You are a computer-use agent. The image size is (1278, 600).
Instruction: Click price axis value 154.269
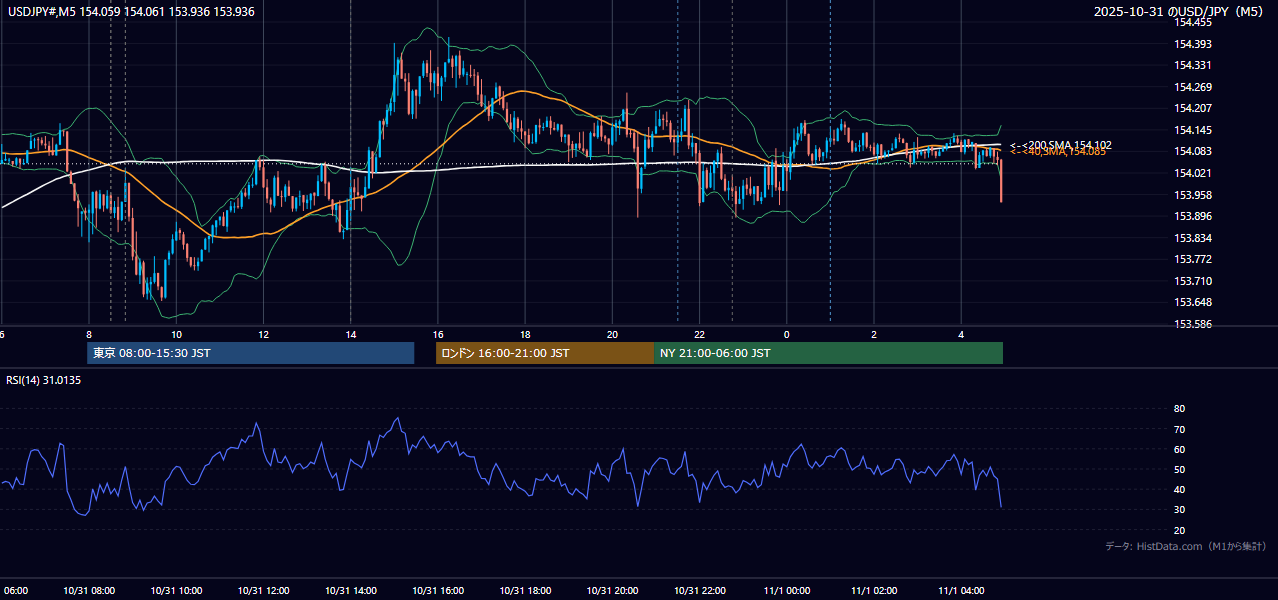pos(1193,87)
